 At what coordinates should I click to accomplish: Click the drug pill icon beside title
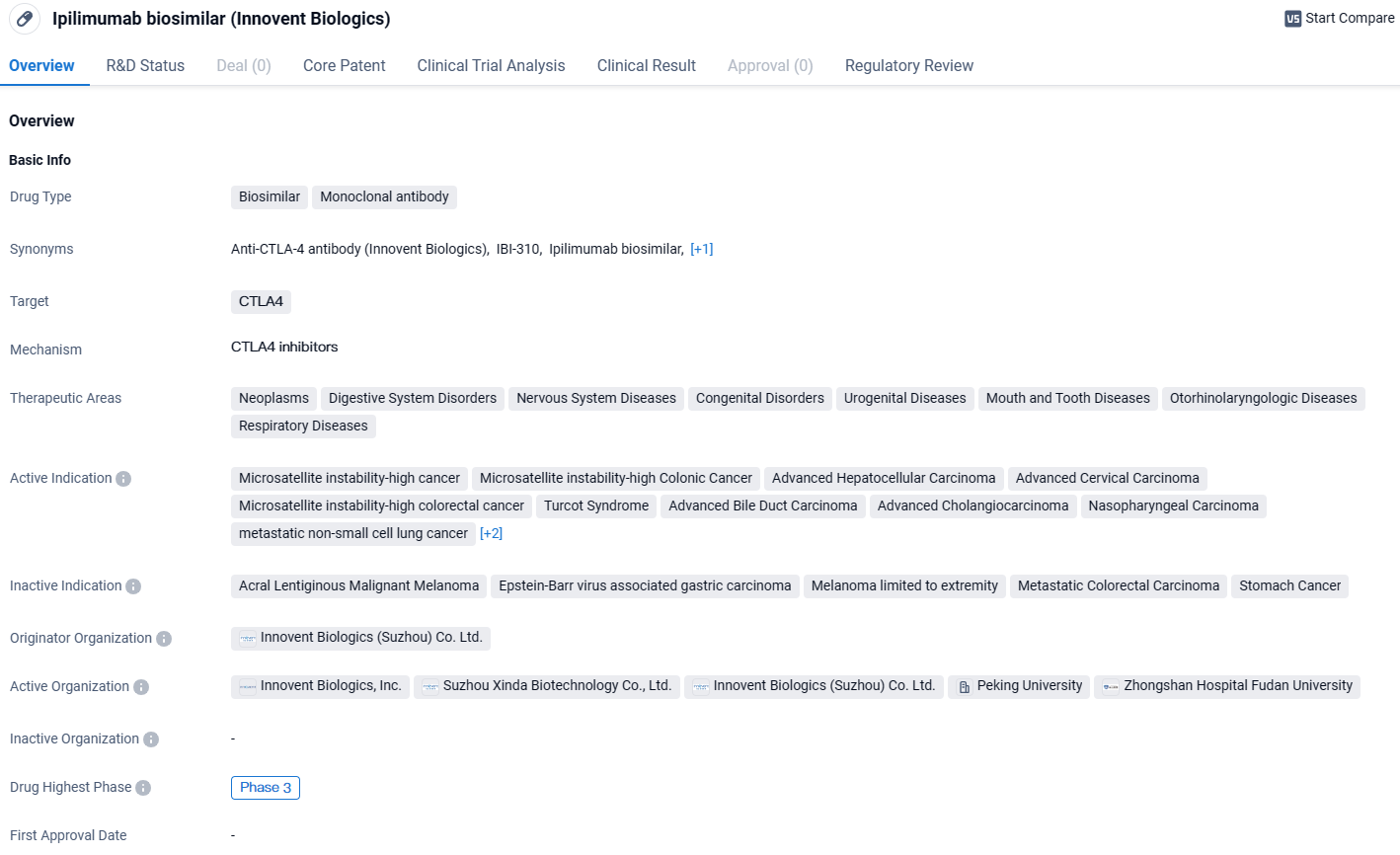tap(25, 19)
